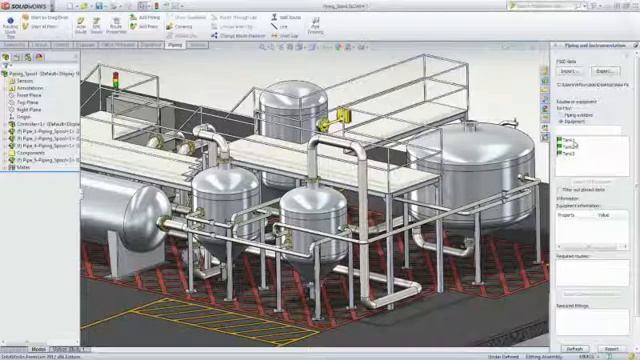640x360 pixels.
Task: Open the PropertyManager tab icon
Action: click(x=17, y=57)
